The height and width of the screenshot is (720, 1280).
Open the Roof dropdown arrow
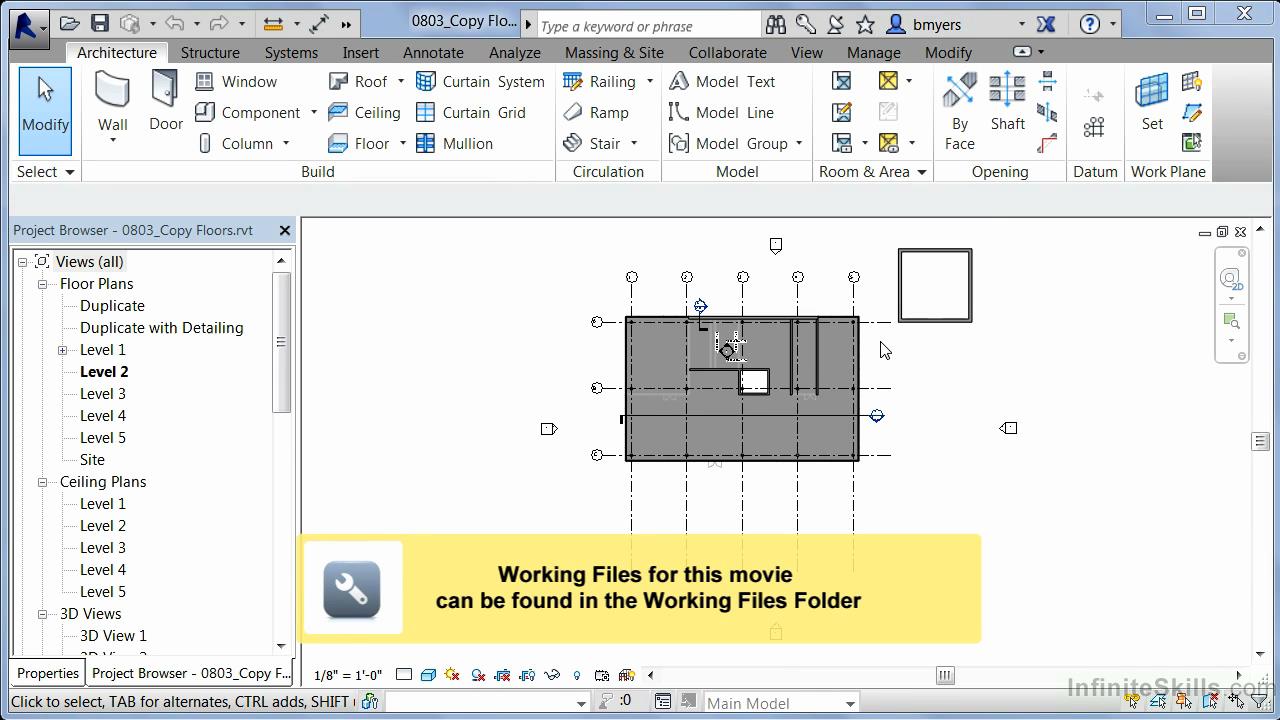pyautogui.click(x=401, y=81)
